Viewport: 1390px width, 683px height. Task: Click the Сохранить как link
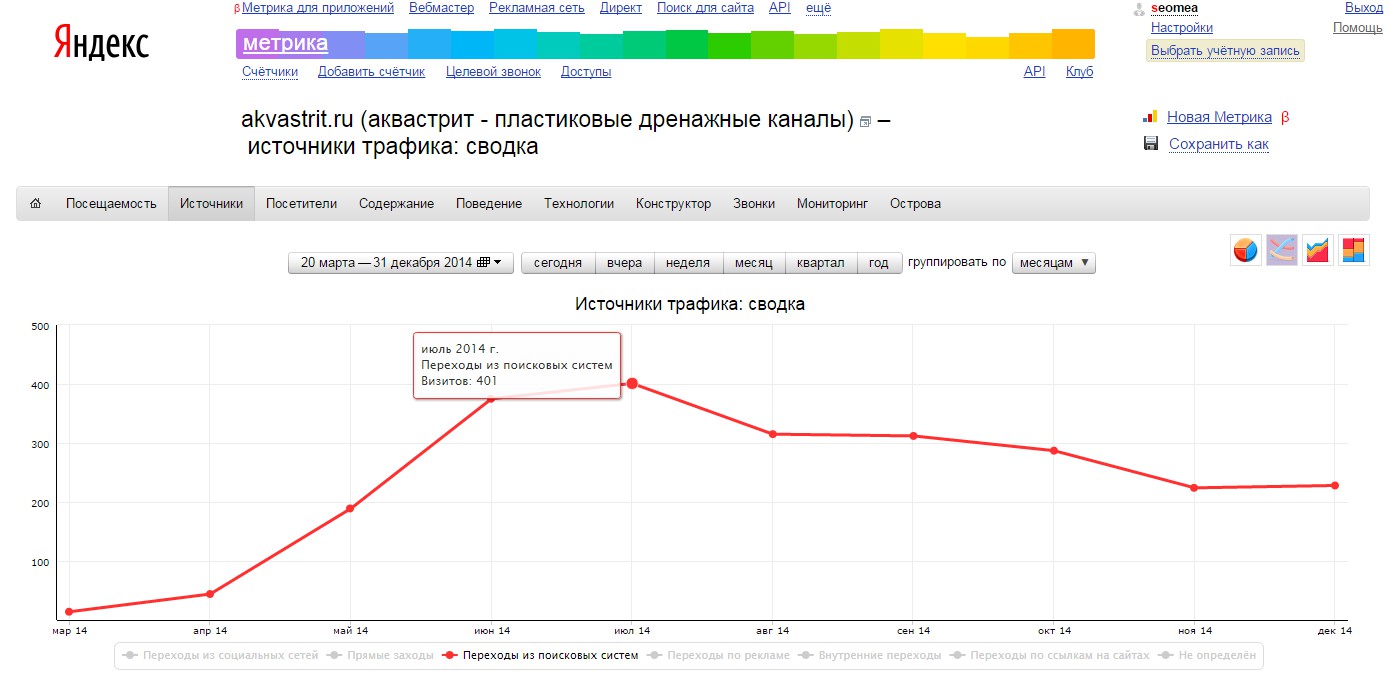1219,144
